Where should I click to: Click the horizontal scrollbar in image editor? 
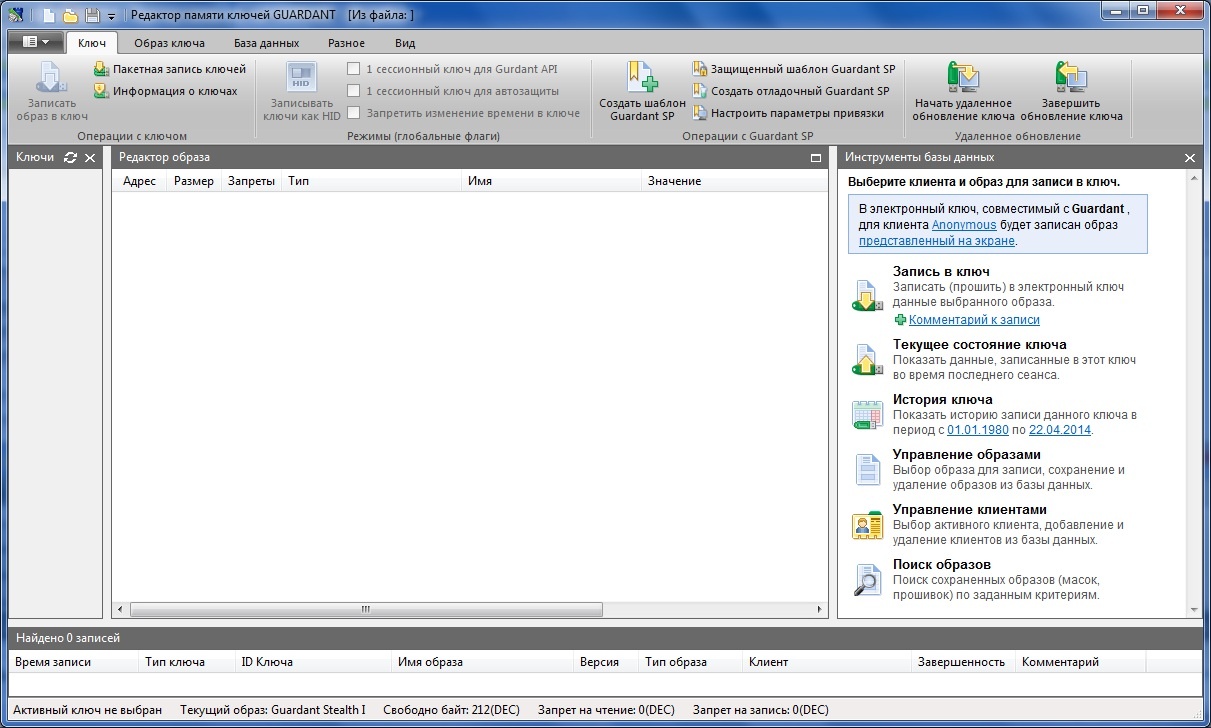coord(366,609)
